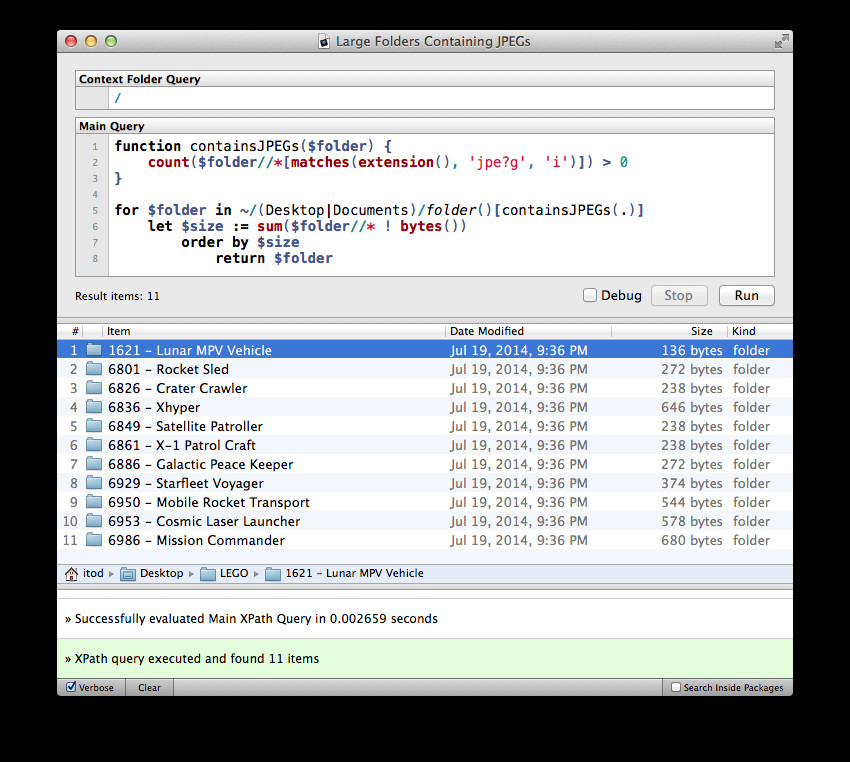
Task: Sort results by the Item column header
Action: tap(274, 331)
